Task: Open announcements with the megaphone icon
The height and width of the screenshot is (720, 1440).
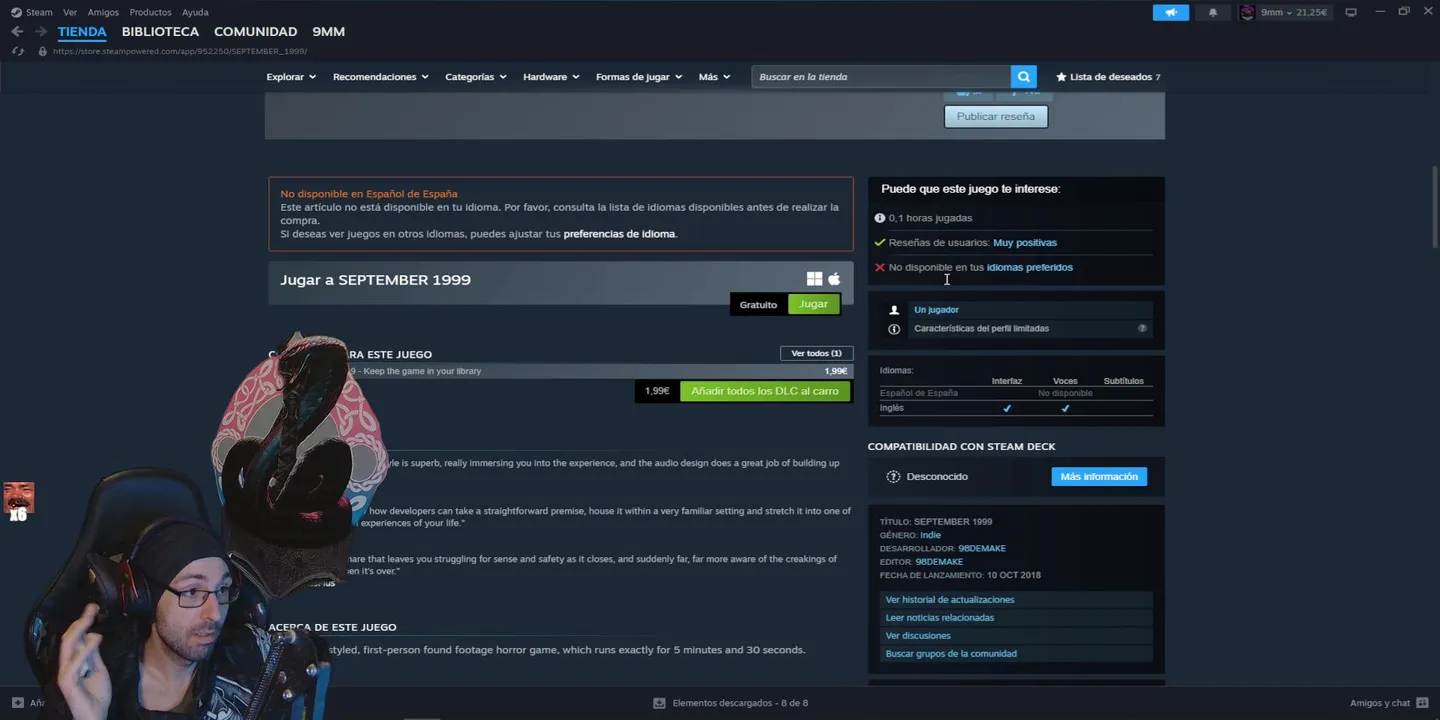Action: [x=1171, y=12]
